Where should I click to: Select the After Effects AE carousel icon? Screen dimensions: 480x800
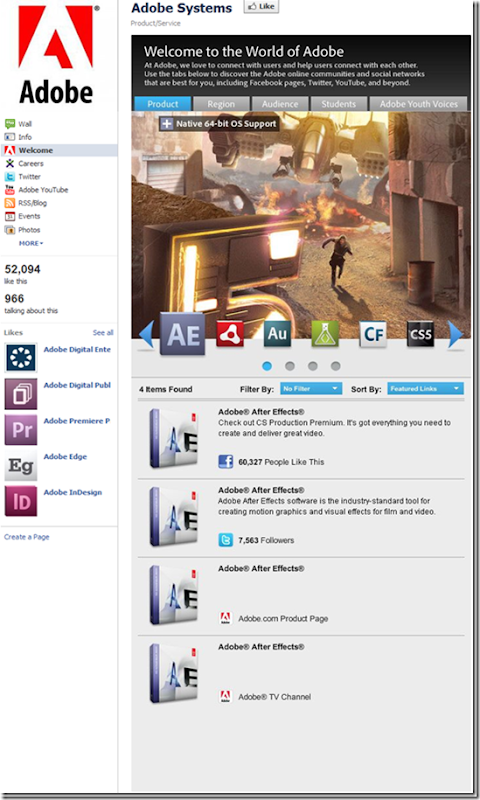pyautogui.click(x=183, y=334)
